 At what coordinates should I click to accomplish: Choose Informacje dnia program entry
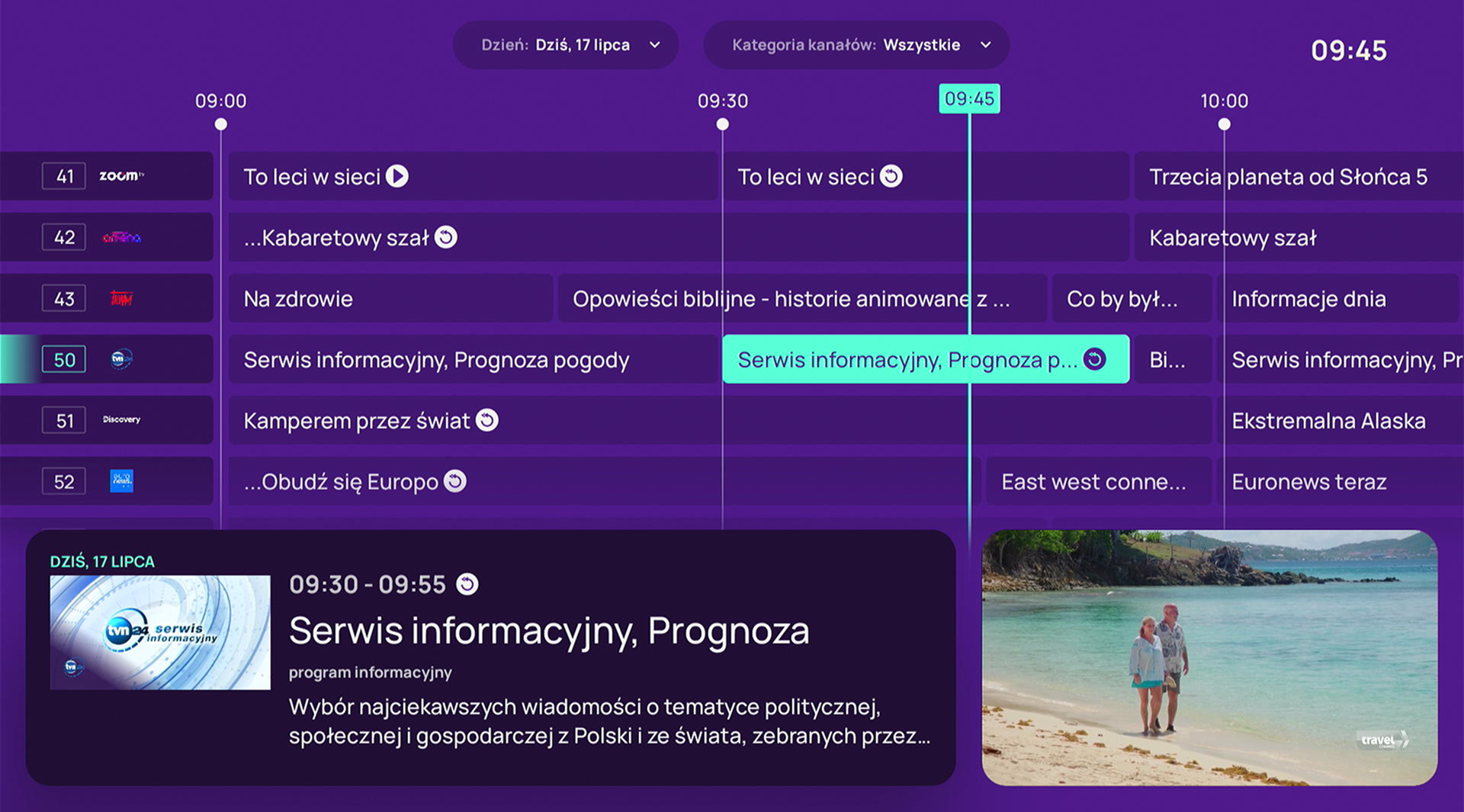pyautogui.click(x=1308, y=298)
